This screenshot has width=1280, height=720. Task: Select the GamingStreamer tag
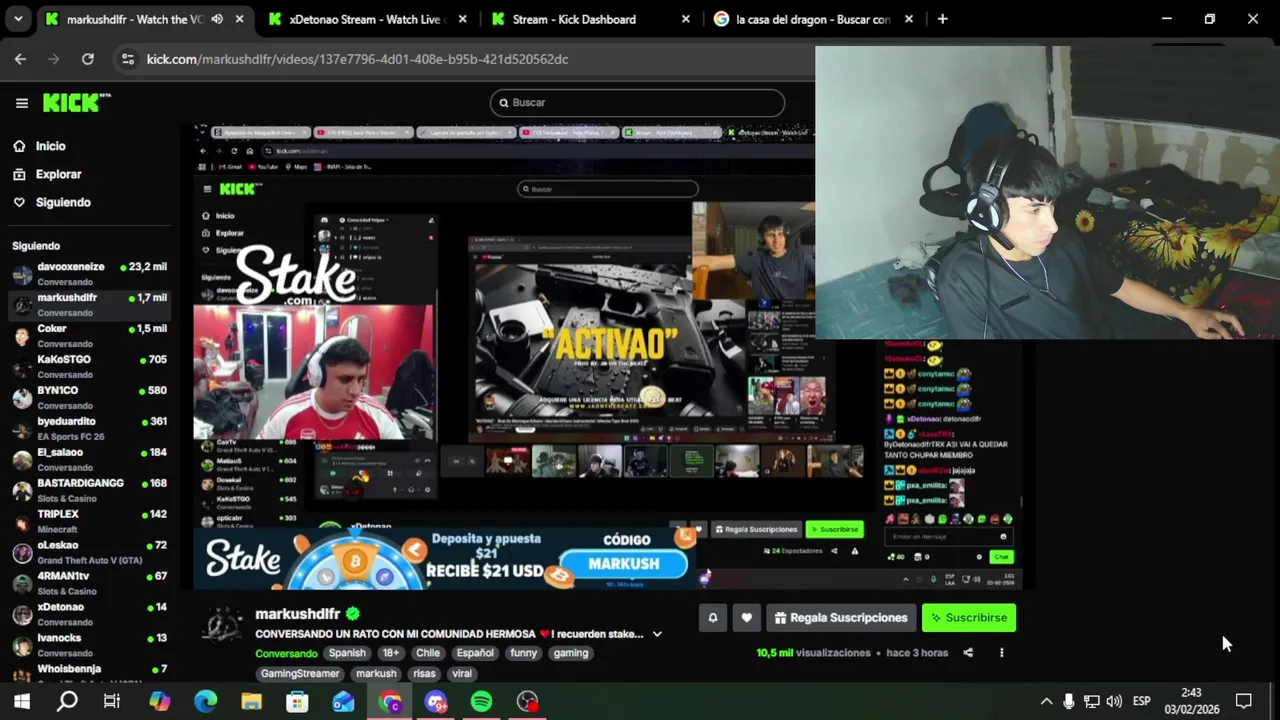click(x=300, y=674)
